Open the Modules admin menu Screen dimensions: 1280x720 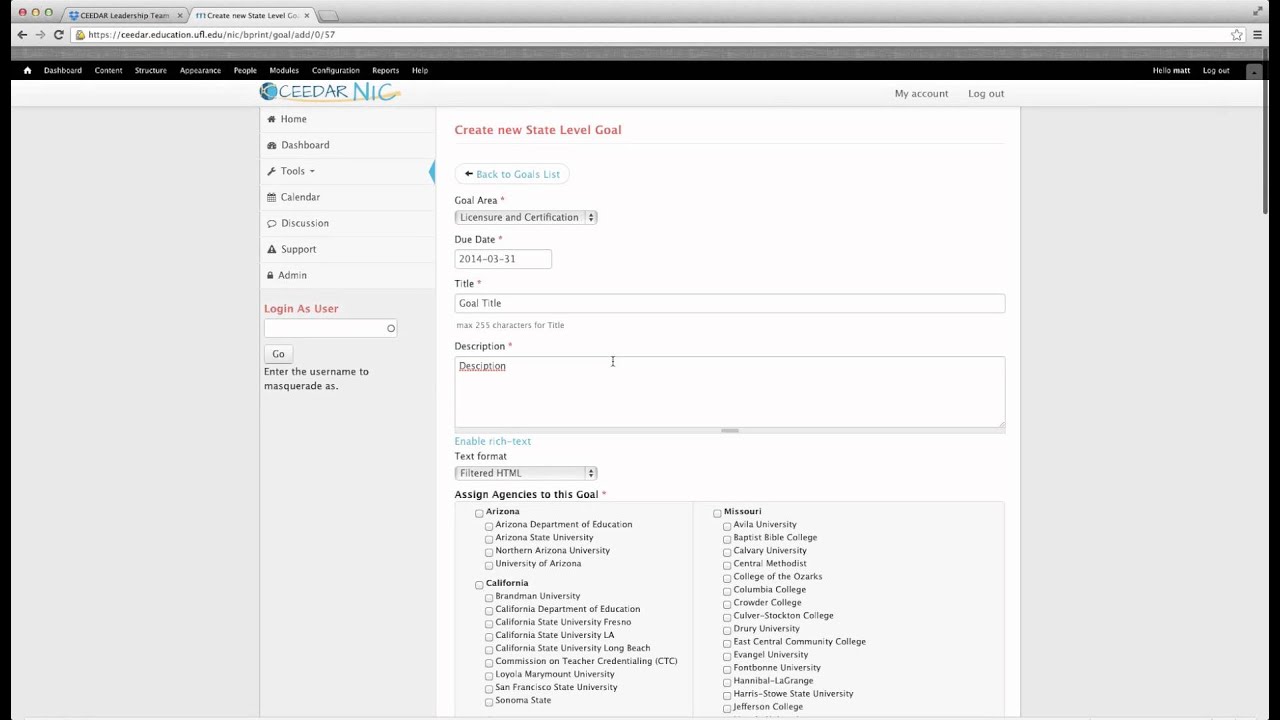pyautogui.click(x=284, y=71)
